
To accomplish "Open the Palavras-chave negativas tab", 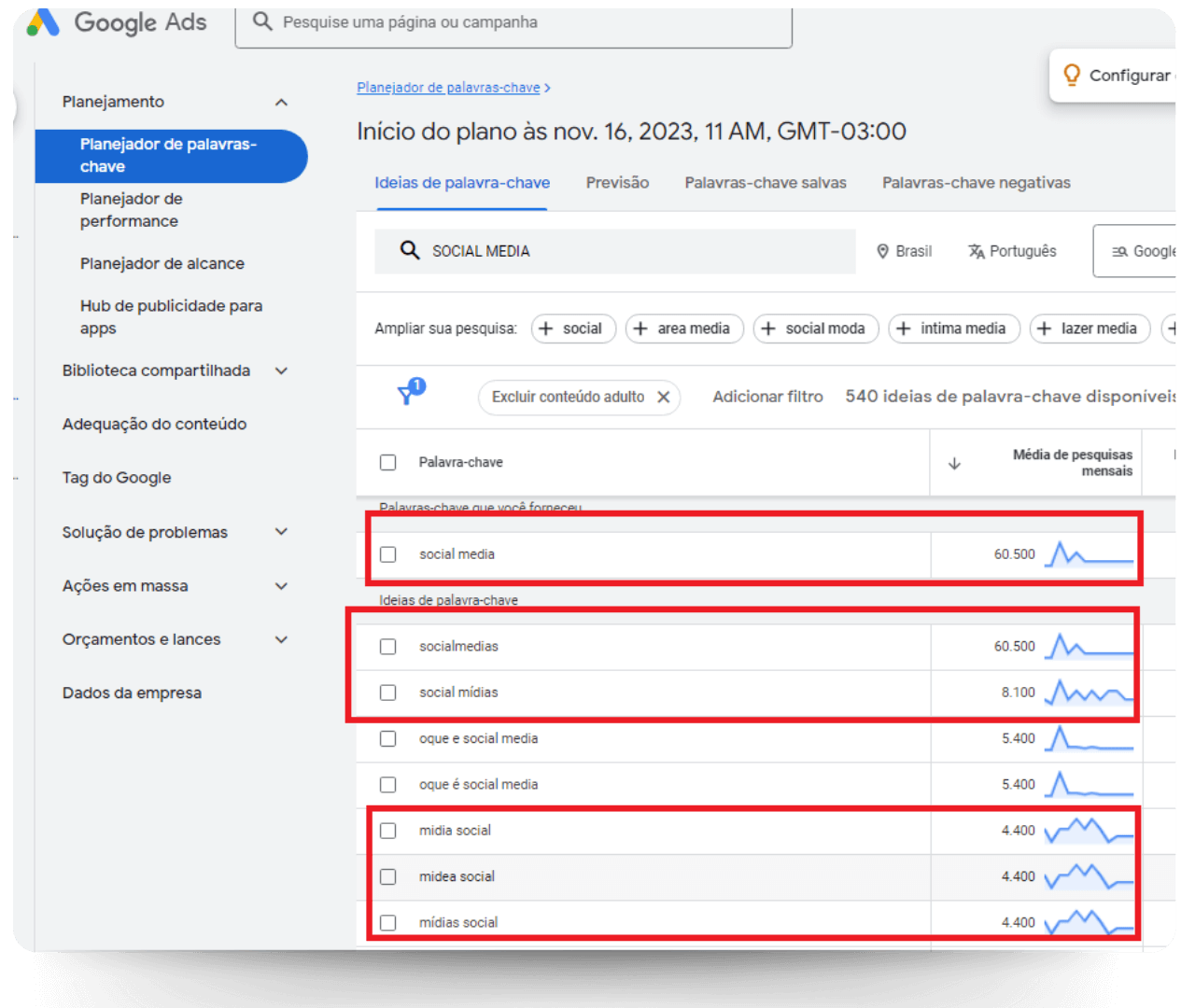I will click(x=976, y=183).
